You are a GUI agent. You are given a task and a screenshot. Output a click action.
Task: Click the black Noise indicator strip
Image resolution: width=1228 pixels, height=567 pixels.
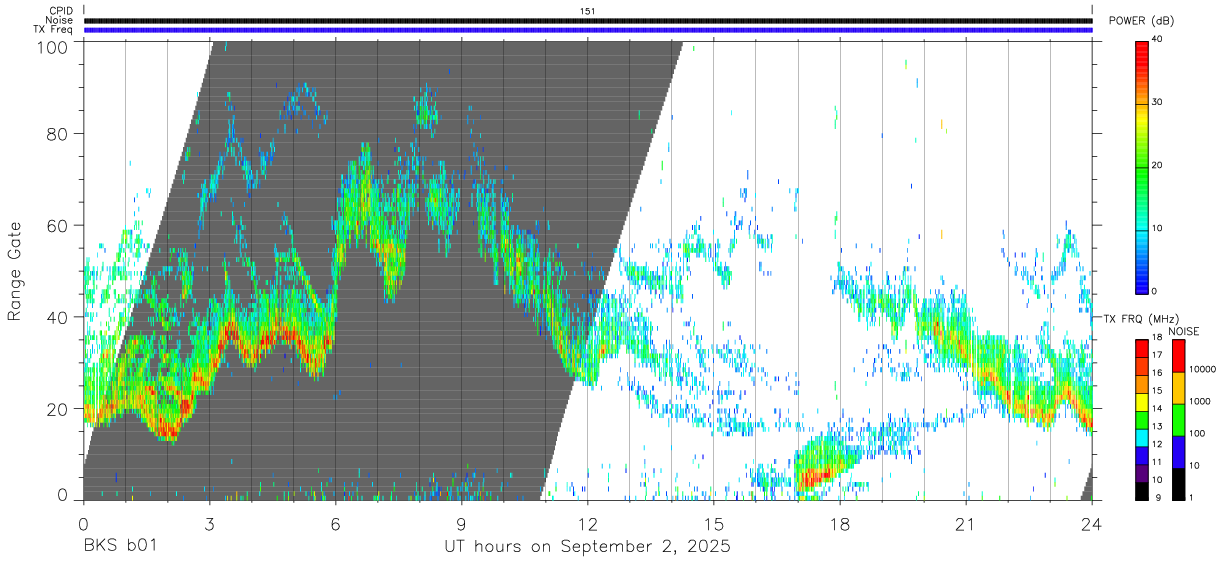[x=588, y=20]
